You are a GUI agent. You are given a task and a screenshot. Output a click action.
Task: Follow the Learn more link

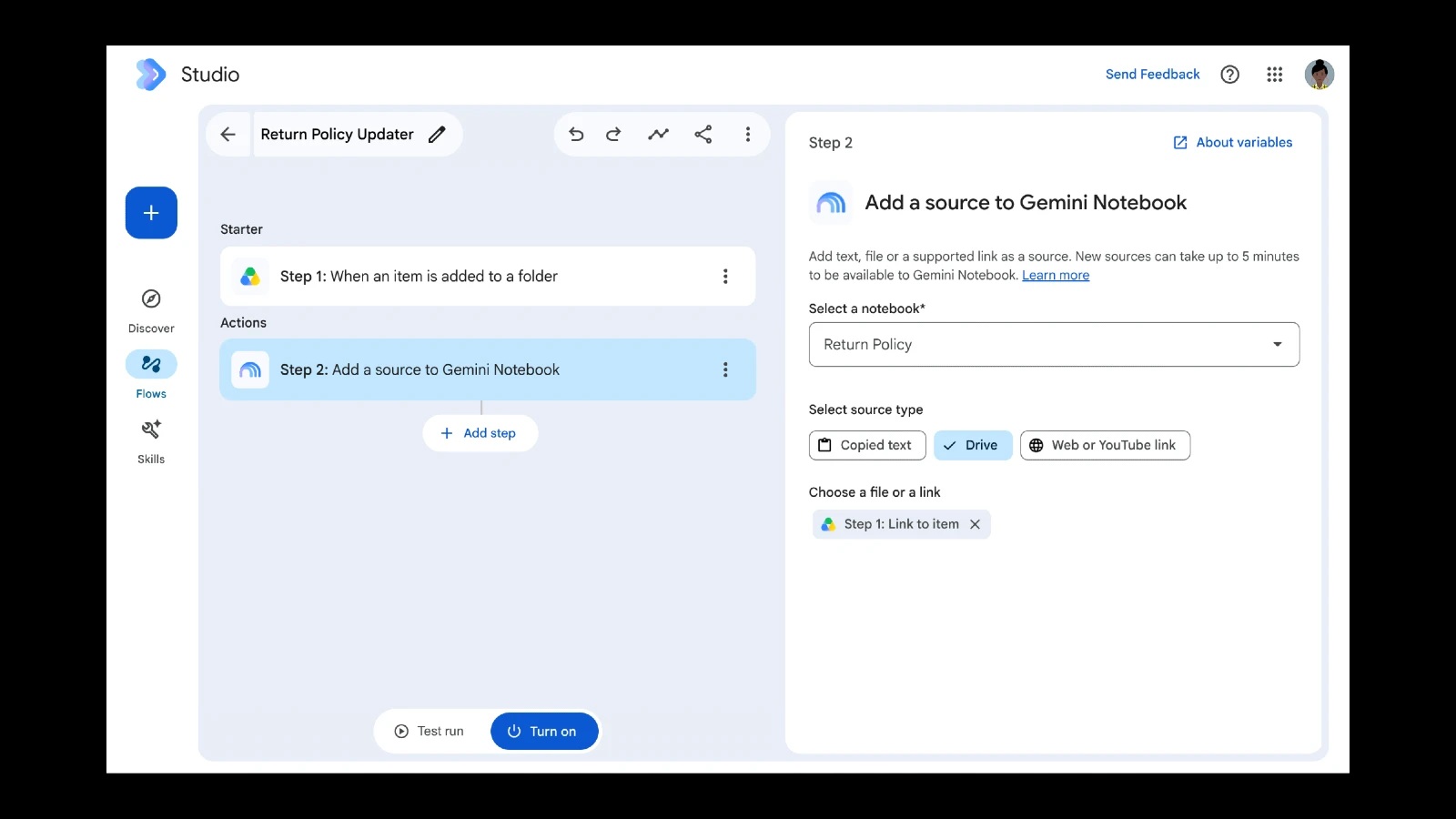pyautogui.click(x=1056, y=276)
